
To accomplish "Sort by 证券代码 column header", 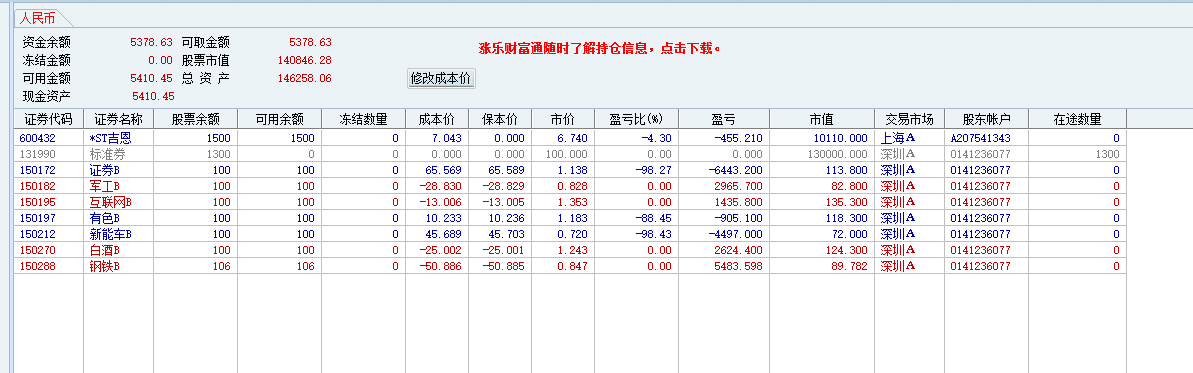I will 49,120.
